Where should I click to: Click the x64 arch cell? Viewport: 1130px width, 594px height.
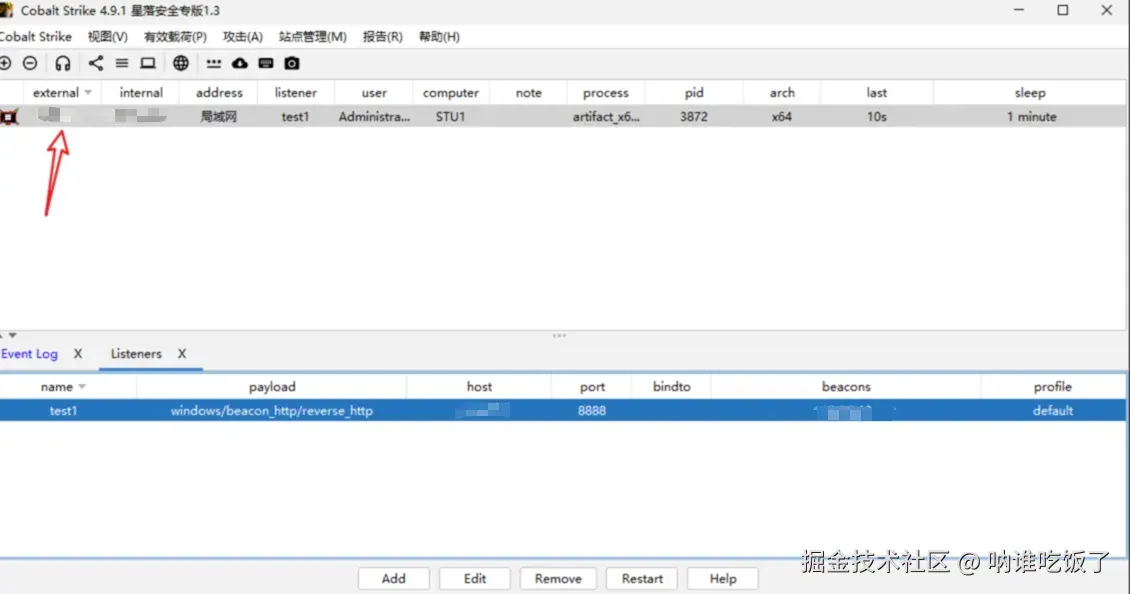point(782,117)
